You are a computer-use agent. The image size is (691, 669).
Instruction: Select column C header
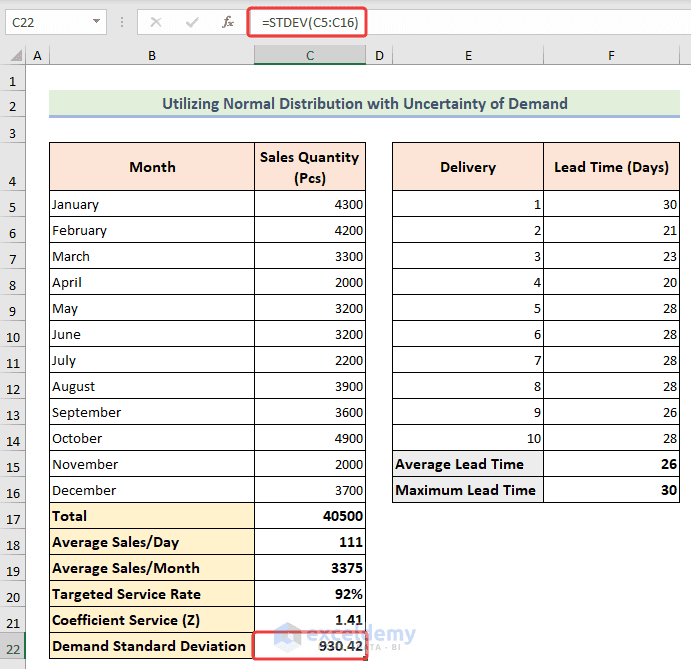(x=310, y=56)
